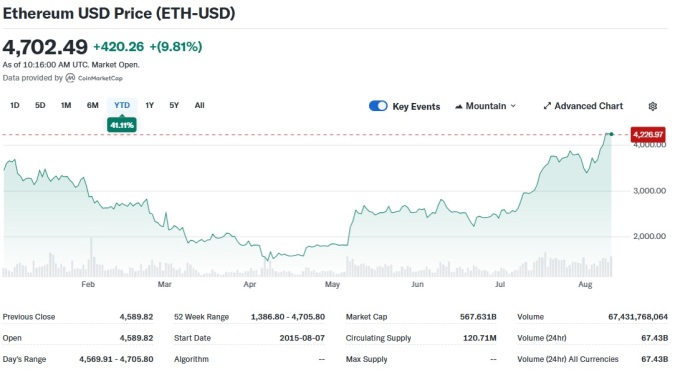The height and width of the screenshot is (375, 680).
Task: Click the green endpoint dot on chart line
Action: pyautogui.click(x=611, y=134)
